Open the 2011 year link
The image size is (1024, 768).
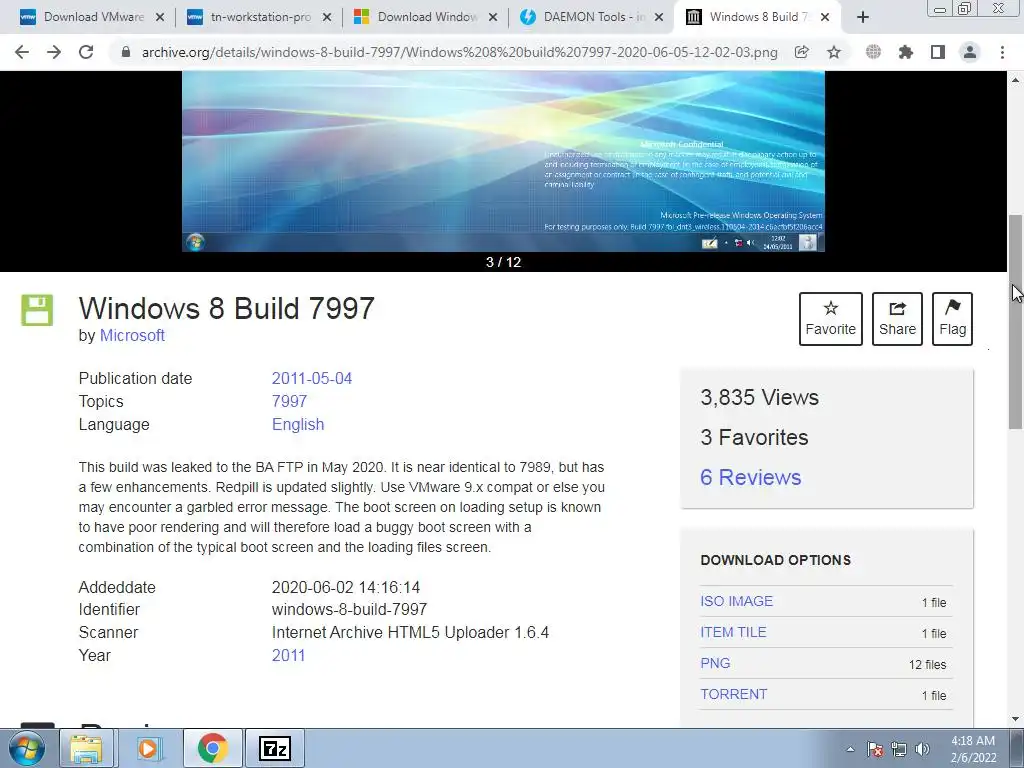tap(288, 656)
